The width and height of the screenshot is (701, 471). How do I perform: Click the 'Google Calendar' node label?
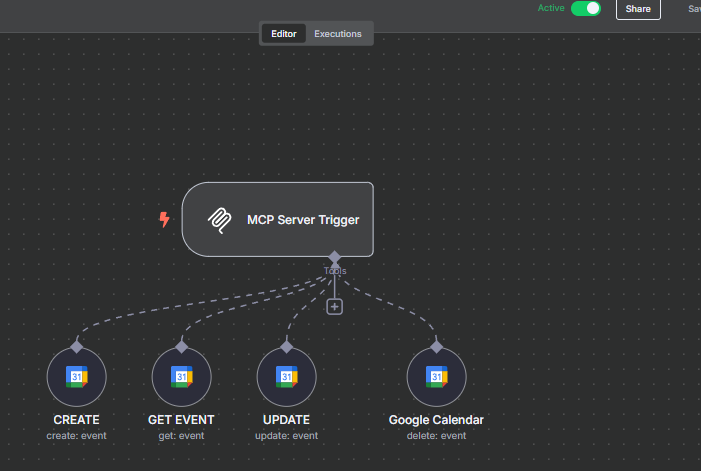436,420
